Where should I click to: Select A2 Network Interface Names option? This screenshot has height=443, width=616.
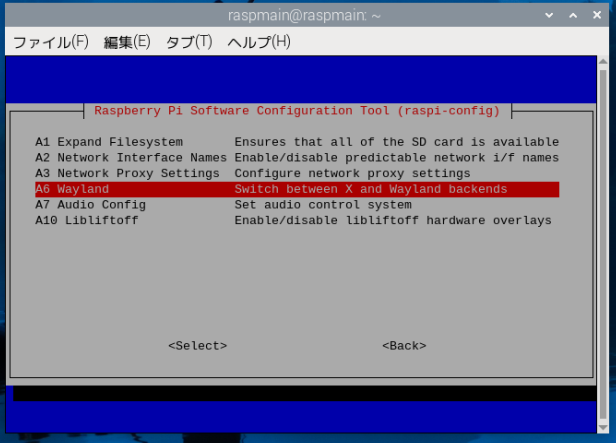tap(297, 157)
